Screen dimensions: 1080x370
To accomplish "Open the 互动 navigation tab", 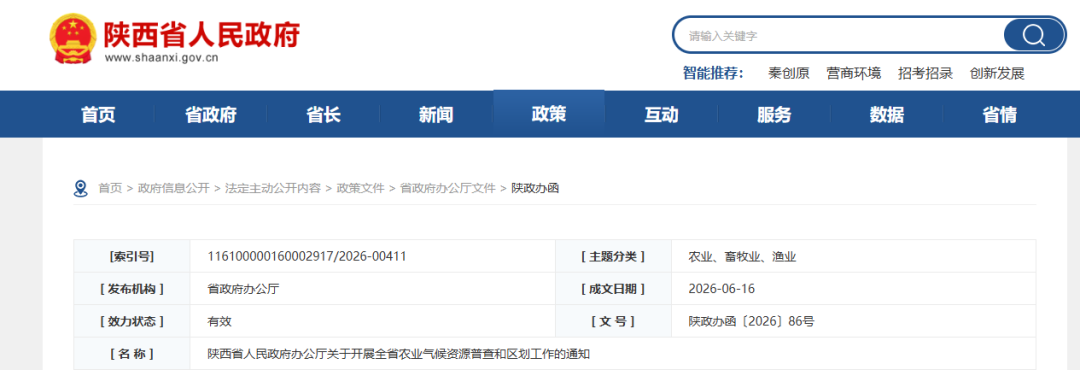I will click(x=661, y=114).
